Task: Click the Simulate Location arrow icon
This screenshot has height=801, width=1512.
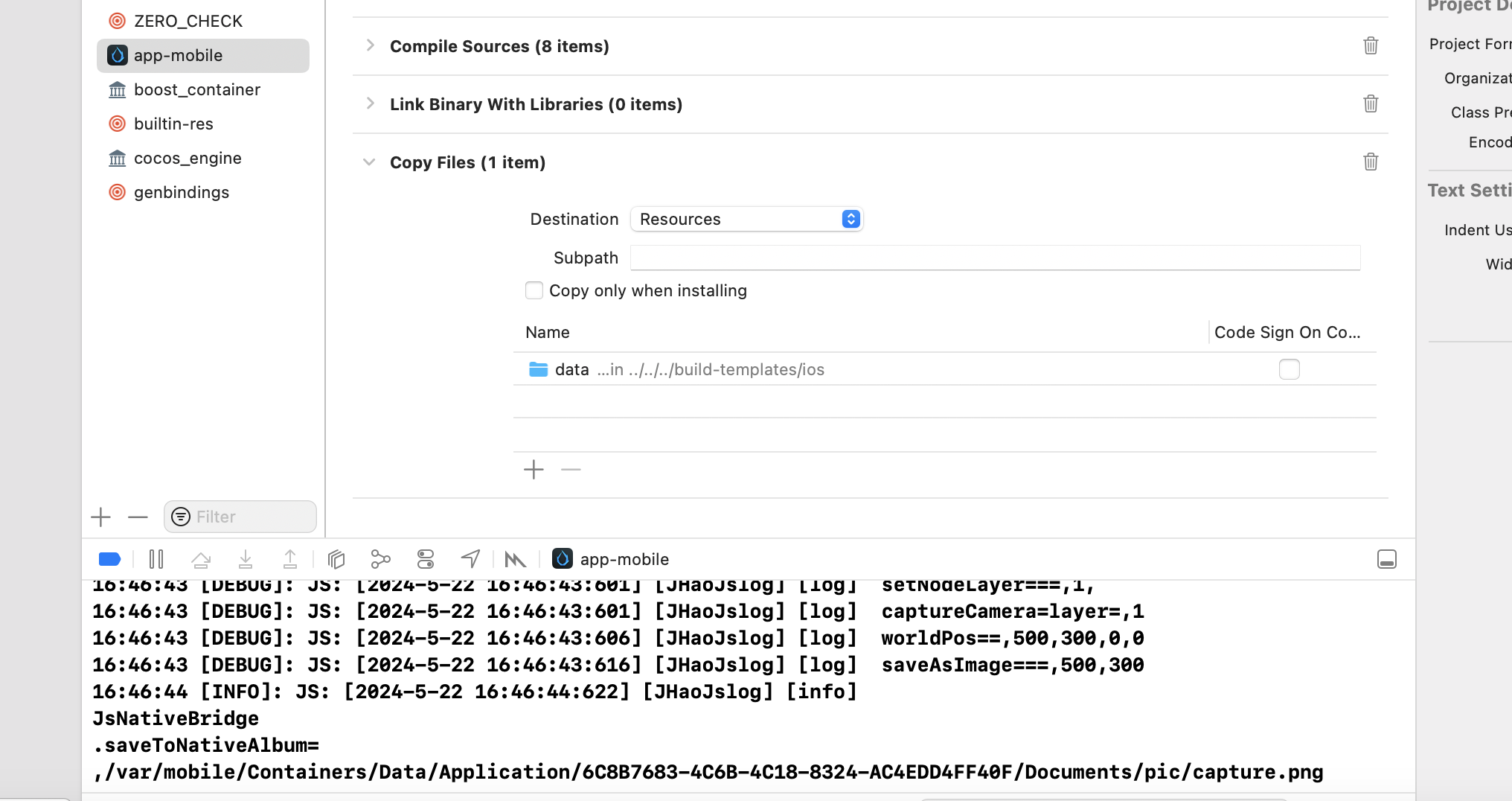Action: pos(470,559)
